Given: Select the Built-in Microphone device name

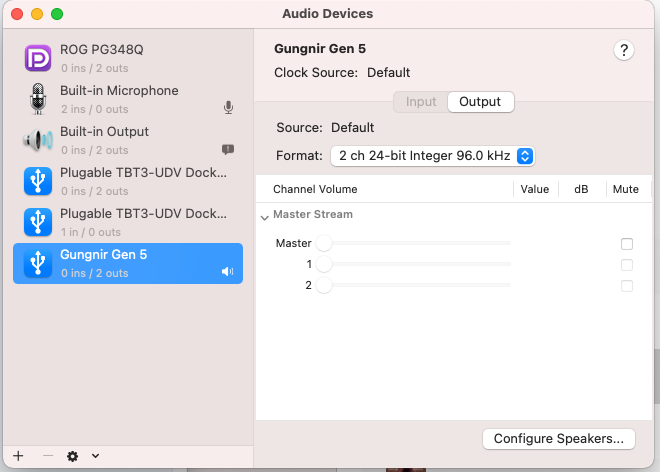Looking at the screenshot, I should click(x=119, y=91).
